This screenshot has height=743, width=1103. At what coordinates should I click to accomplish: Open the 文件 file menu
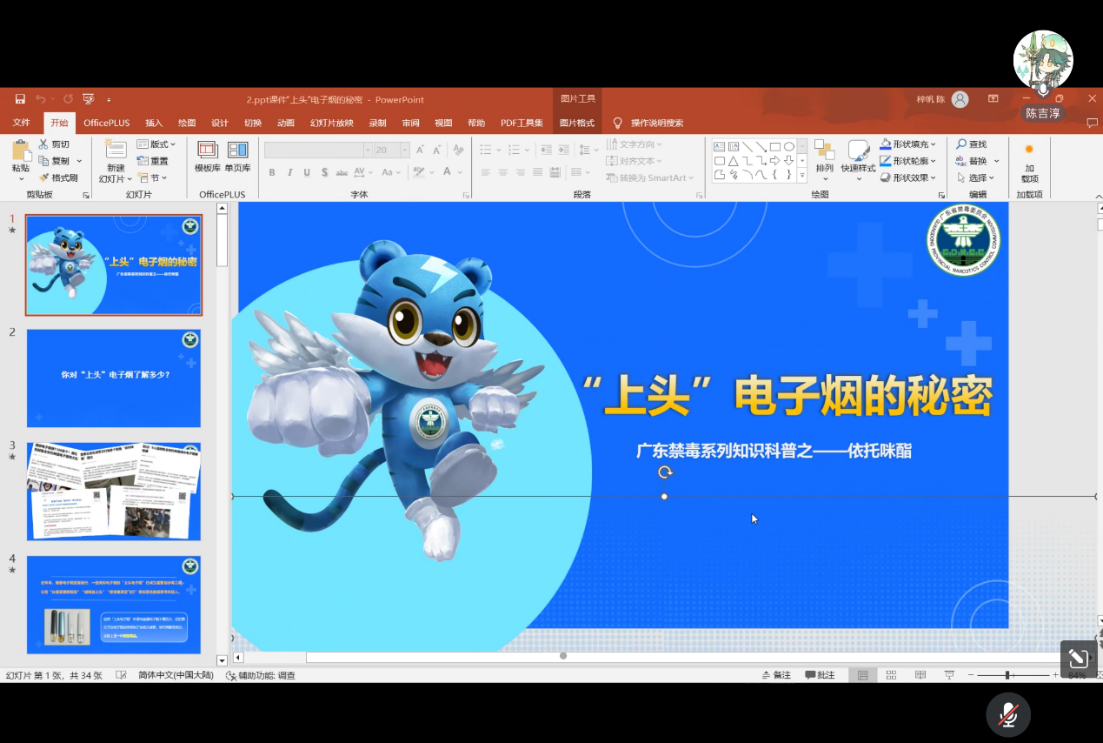(x=21, y=123)
